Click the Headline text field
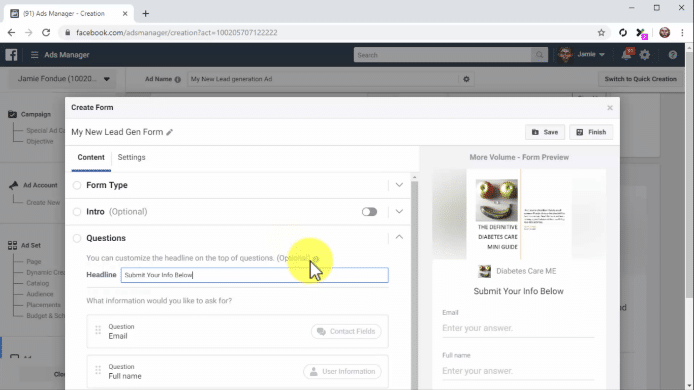The image size is (694, 390). point(254,275)
